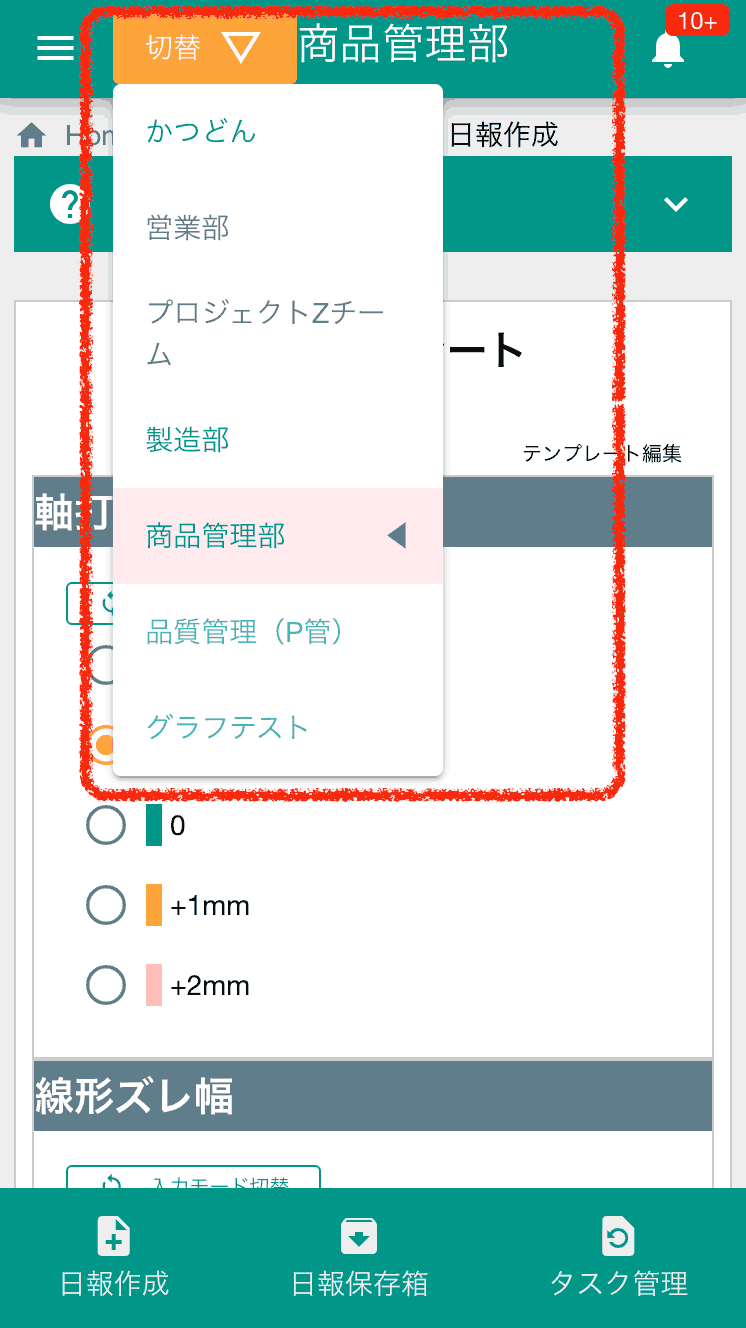Open タスク管理 from the bottom navigation
Screen dimensions: 746x1328
pyautogui.click(x=617, y=1258)
